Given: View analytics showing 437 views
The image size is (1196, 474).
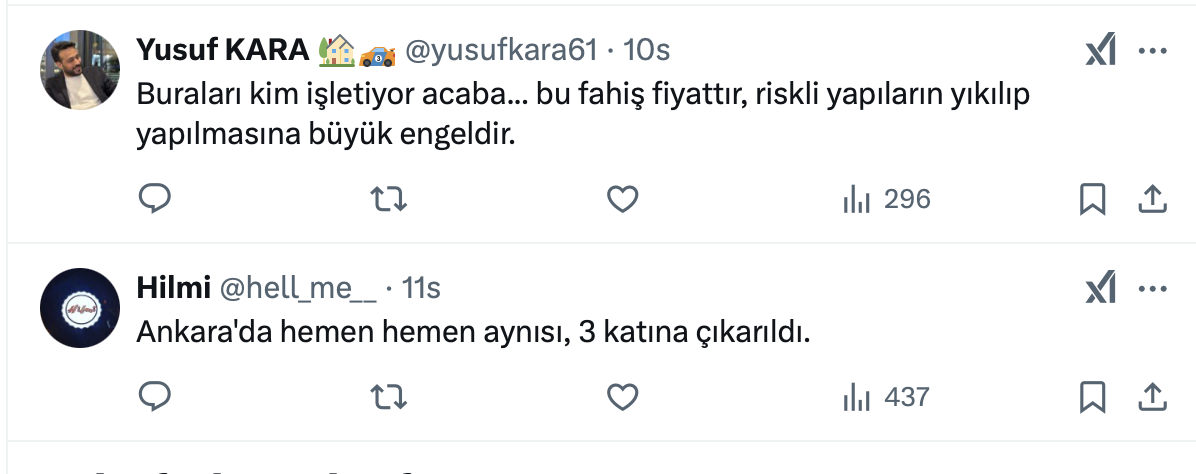Looking at the screenshot, I should [887, 397].
